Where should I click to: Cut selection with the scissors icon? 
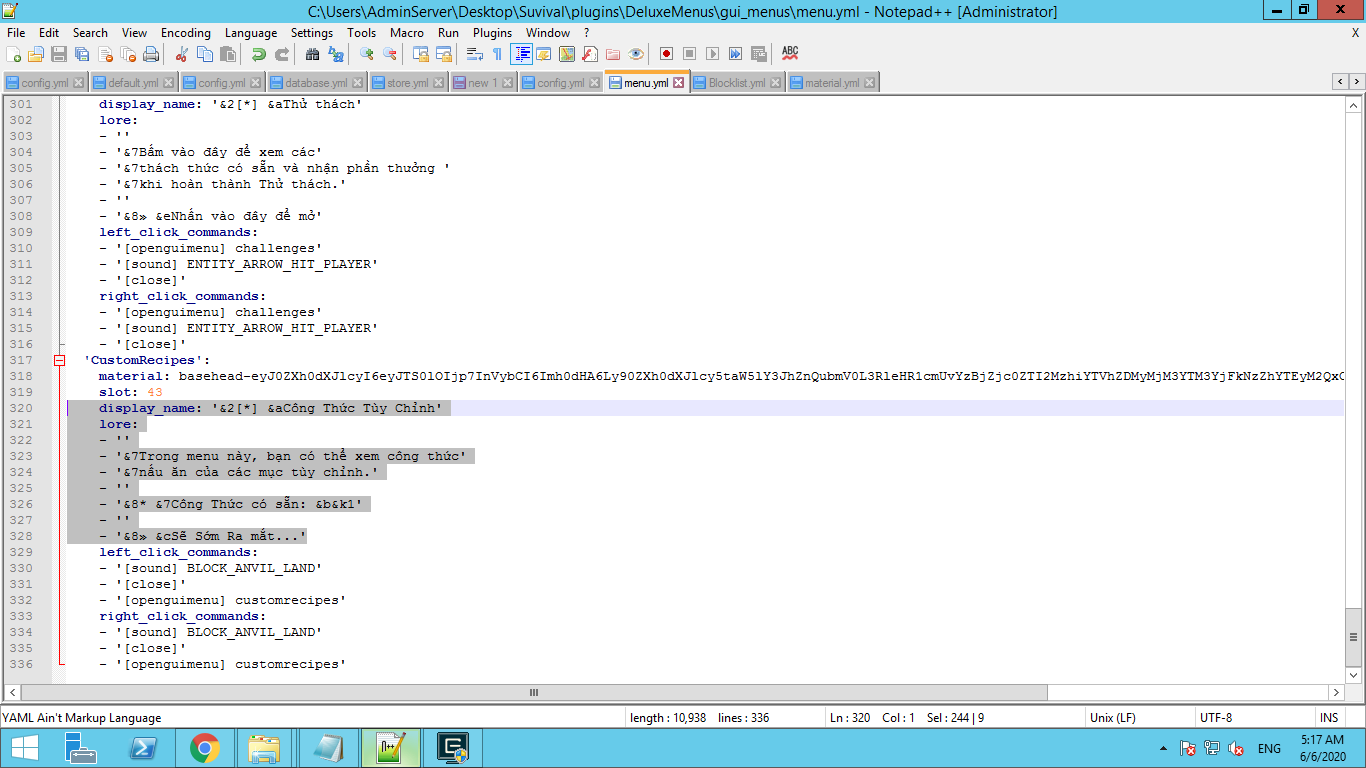(x=181, y=54)
